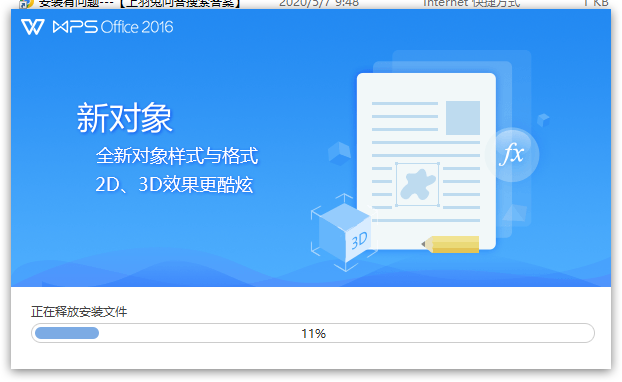Click the yellow pencil illustration
This screenshot has height=382, width=622.
click(x=450, y=244)
